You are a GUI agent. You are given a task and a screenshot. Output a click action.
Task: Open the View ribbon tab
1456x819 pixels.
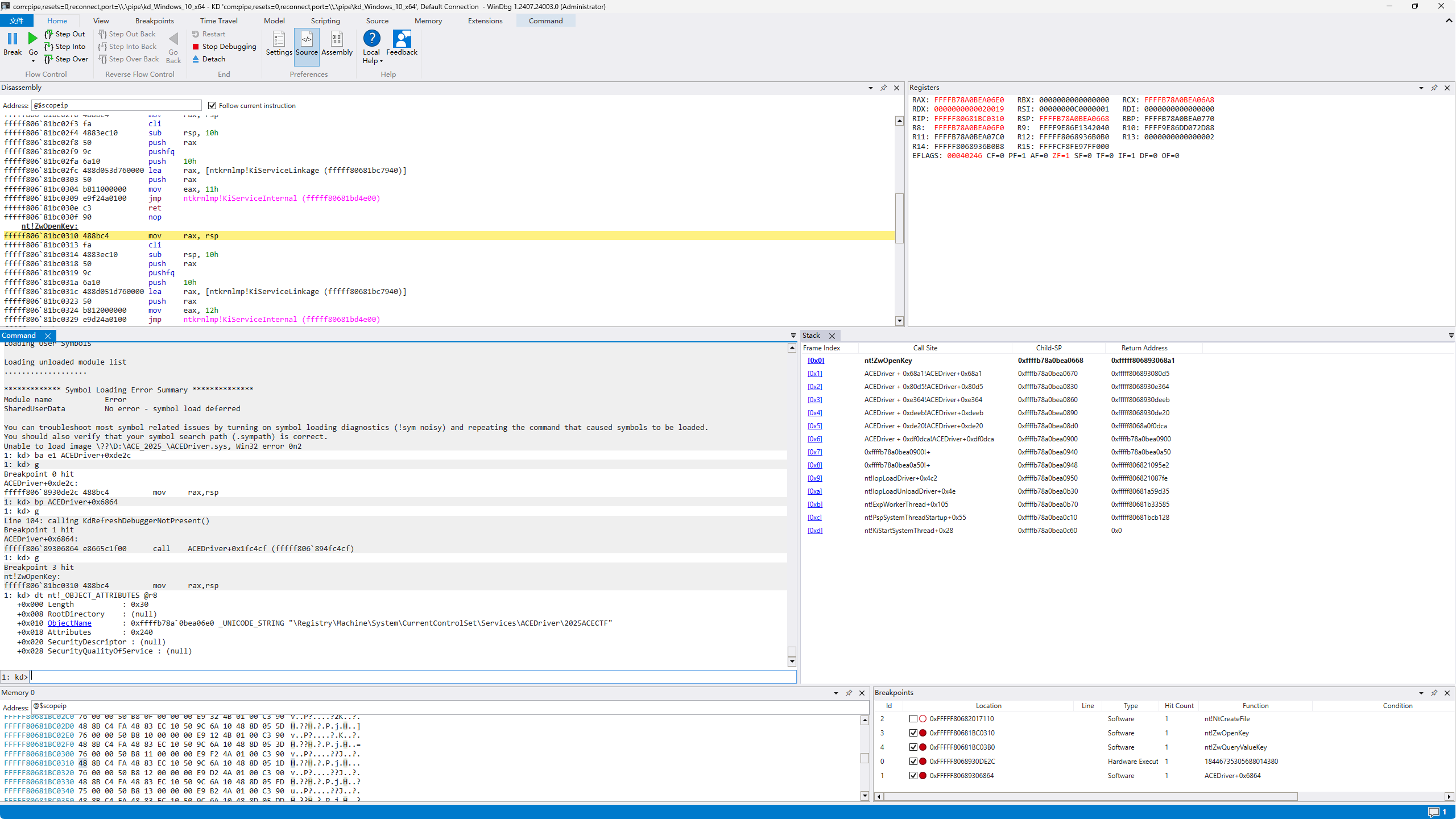click(x=101, y=21)
